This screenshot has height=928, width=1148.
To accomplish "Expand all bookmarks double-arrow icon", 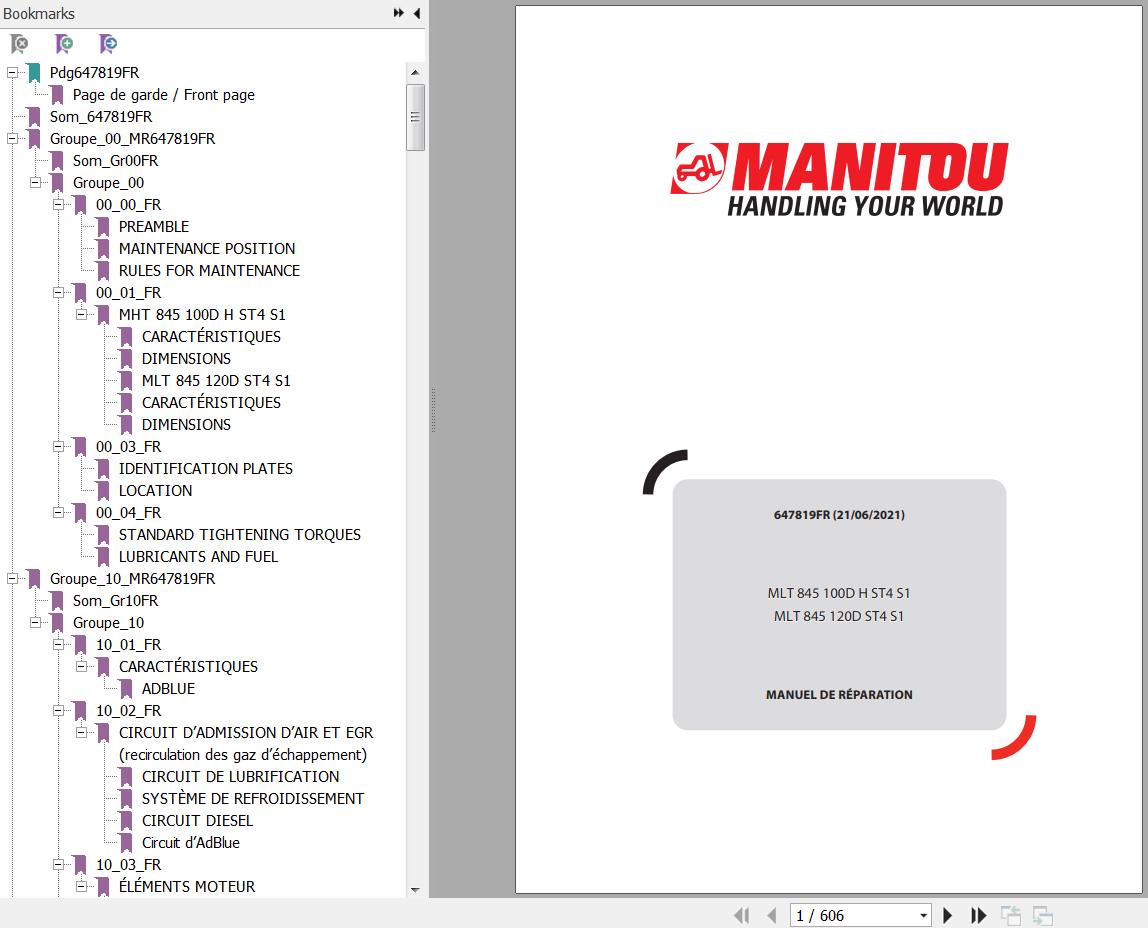I will point(398,13).
